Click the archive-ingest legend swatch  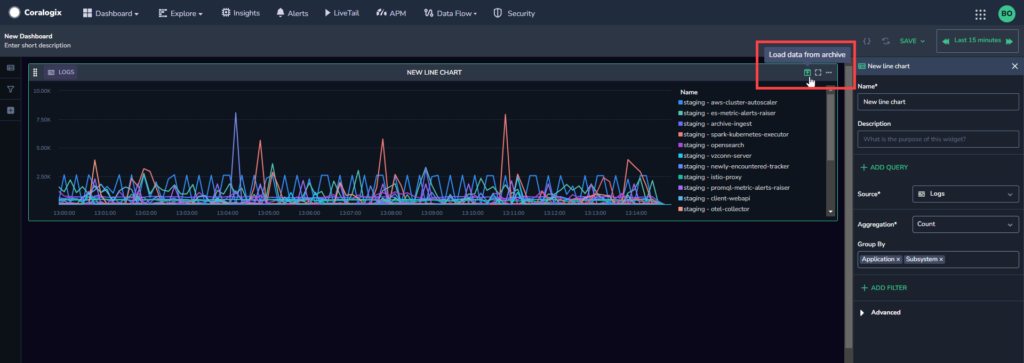681,123
